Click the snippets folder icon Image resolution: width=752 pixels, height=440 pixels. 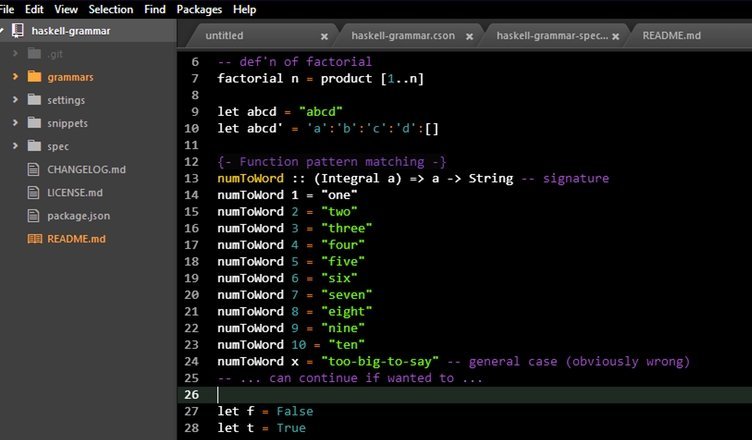pos(33,123)
